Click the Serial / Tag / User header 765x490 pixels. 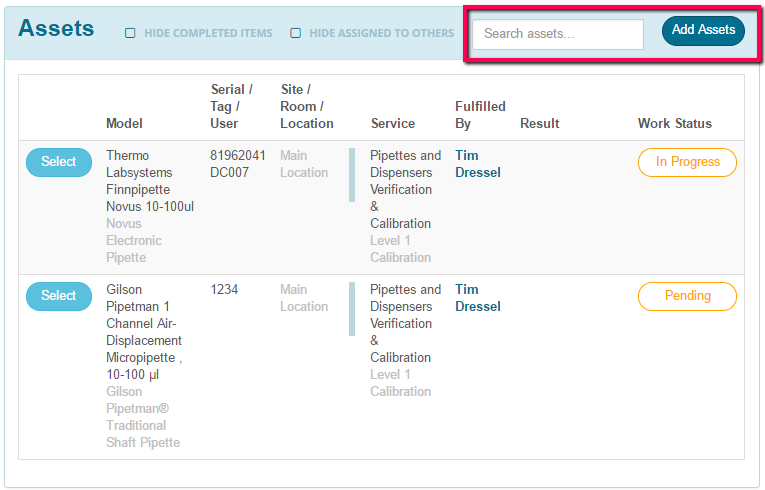pyautogui.click(x=231, y=106)
